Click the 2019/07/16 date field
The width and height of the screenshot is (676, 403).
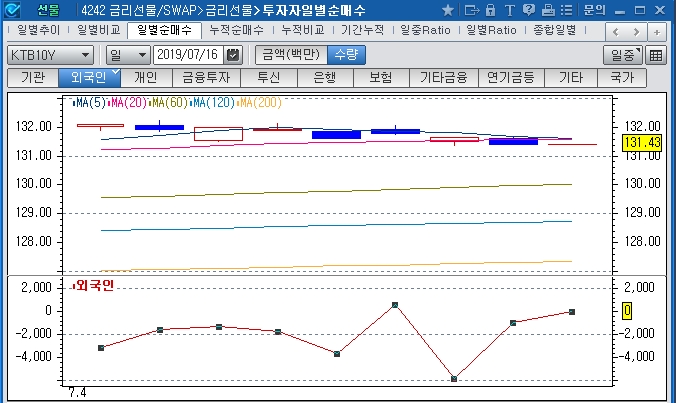tap(188, 55)
